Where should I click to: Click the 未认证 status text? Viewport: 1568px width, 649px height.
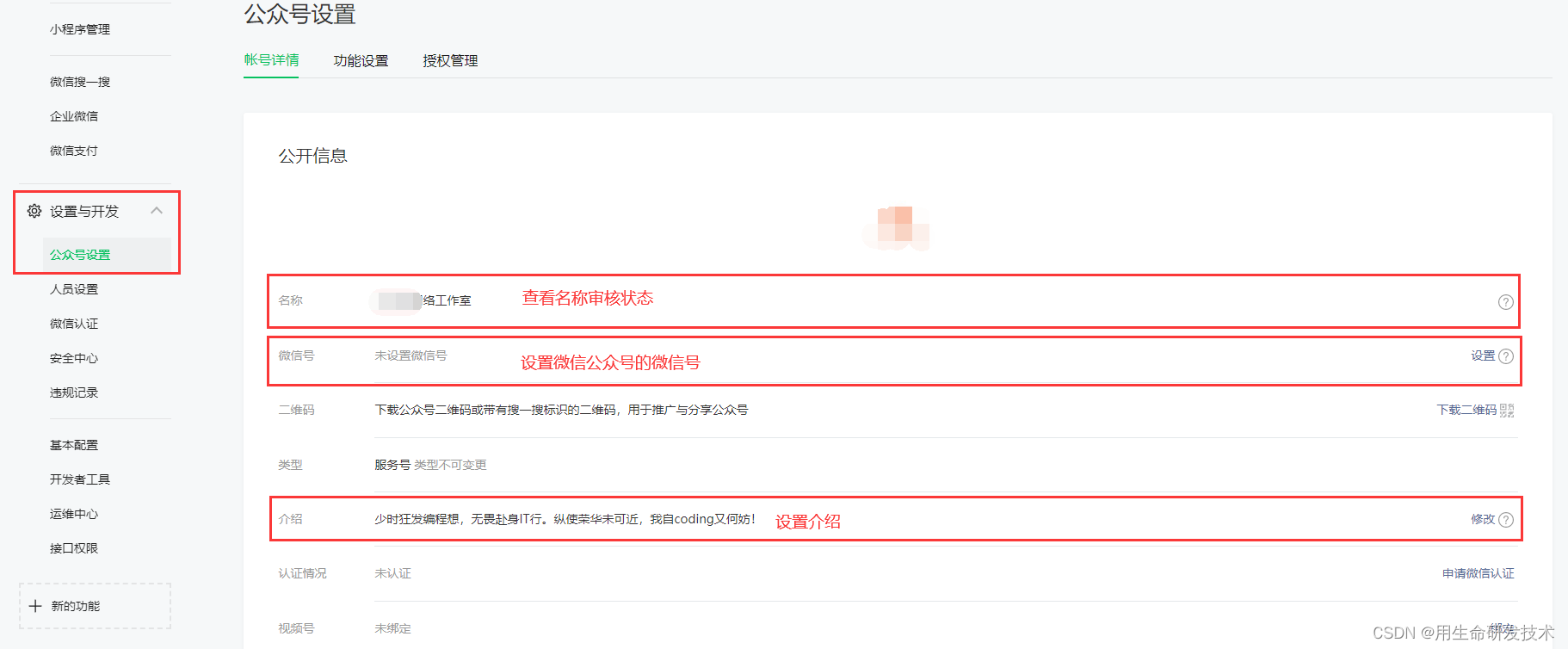click(x=392, y=573)
